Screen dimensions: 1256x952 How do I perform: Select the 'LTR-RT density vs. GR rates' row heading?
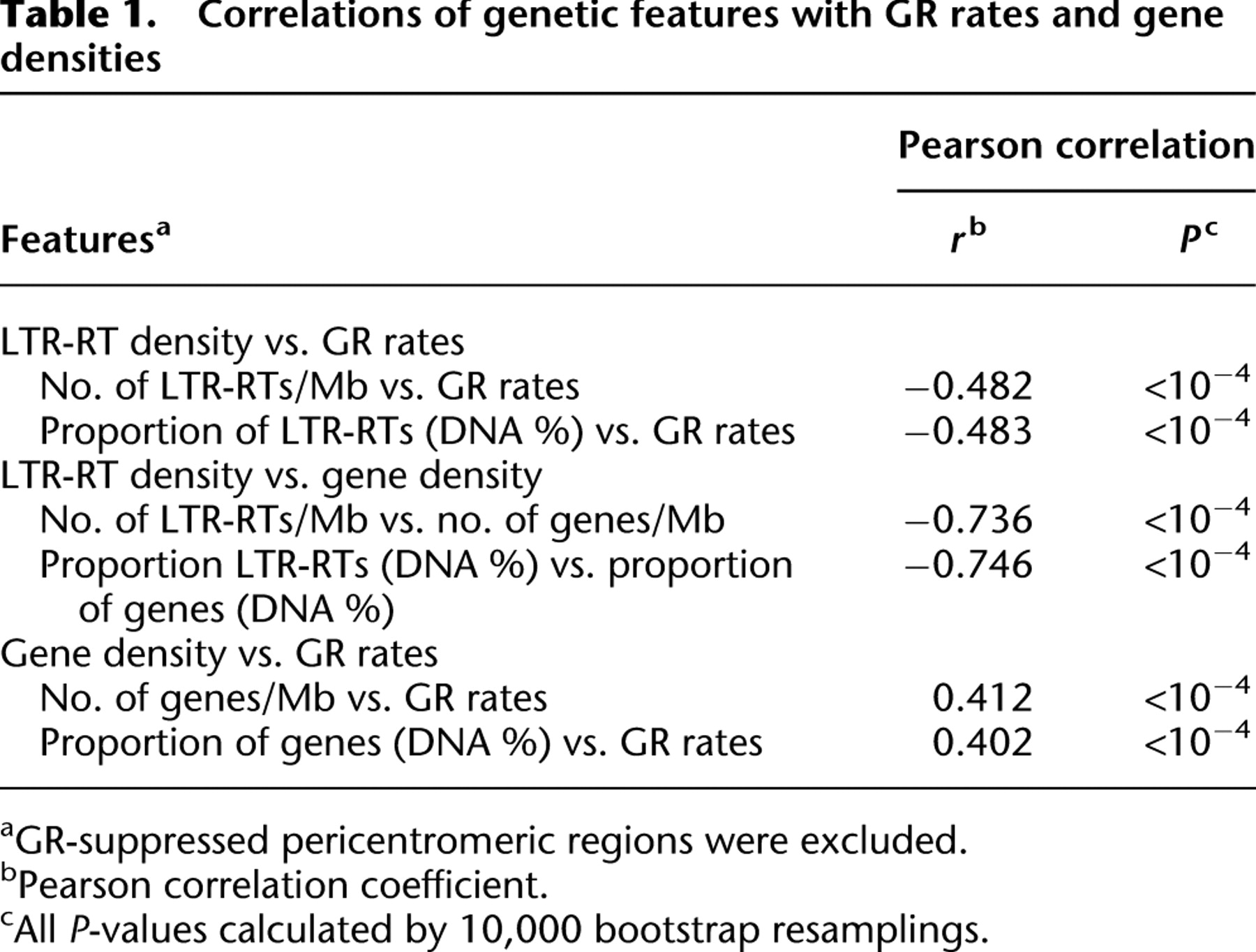click(x=232, y=342)
